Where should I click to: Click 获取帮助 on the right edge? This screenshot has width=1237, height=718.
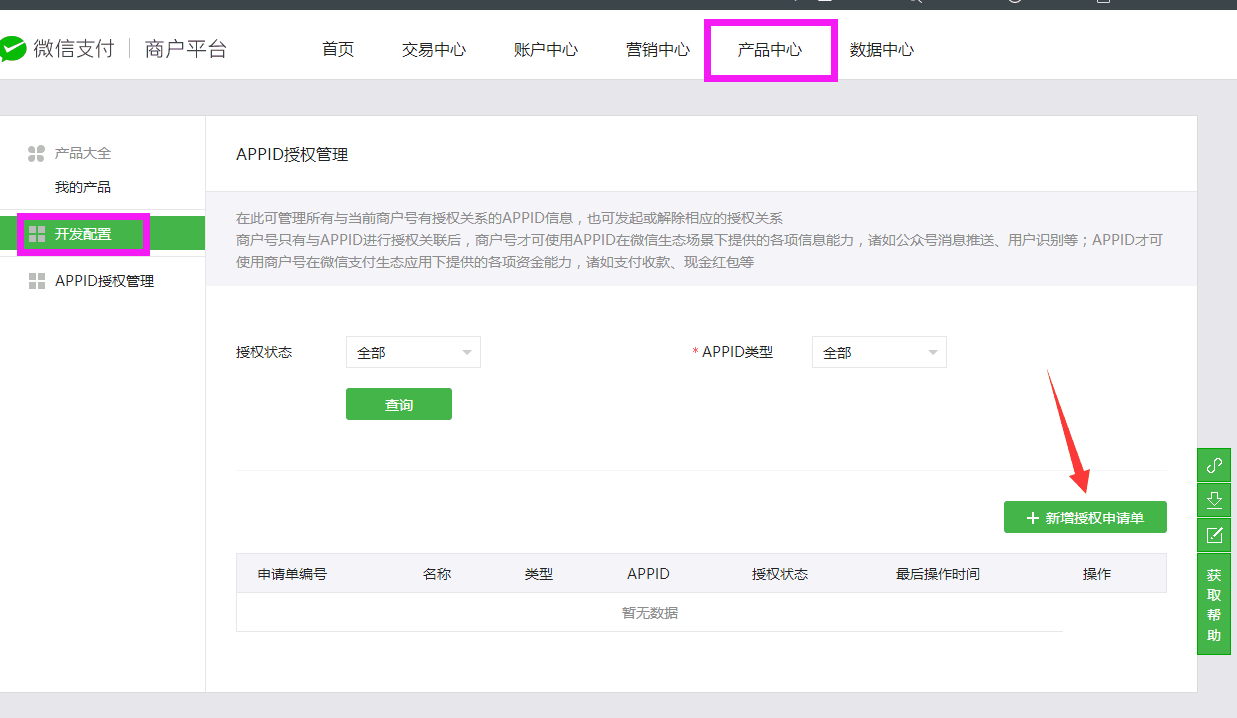(1214, 605)
